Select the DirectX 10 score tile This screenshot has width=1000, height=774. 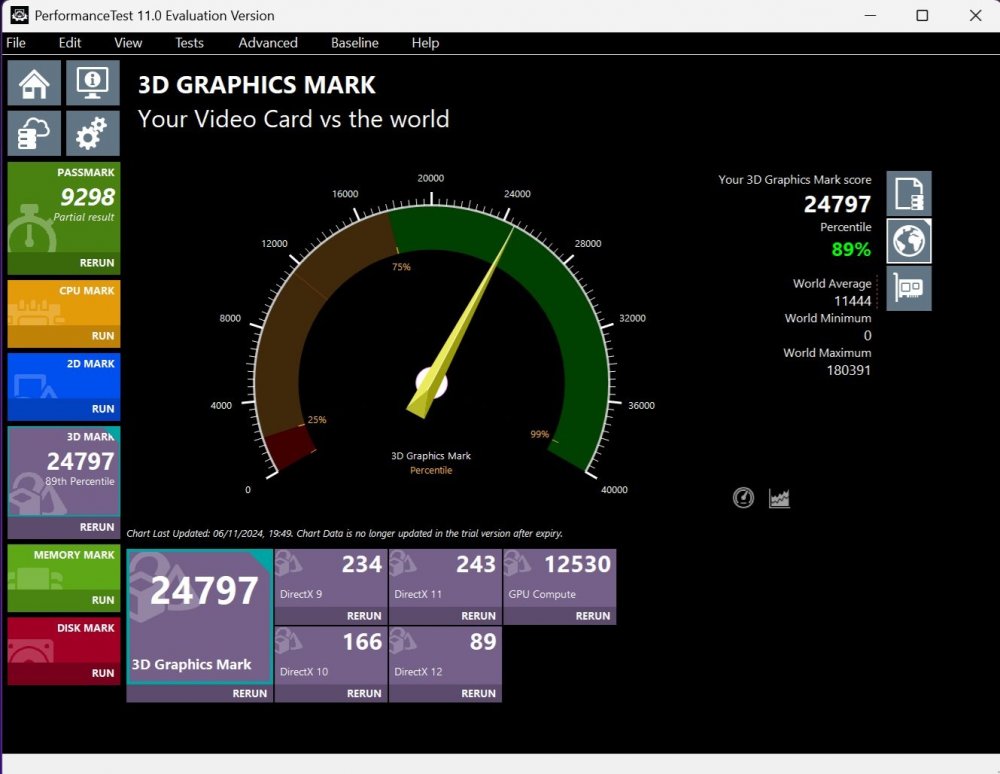pyautogui.click(x=330, y=655)
